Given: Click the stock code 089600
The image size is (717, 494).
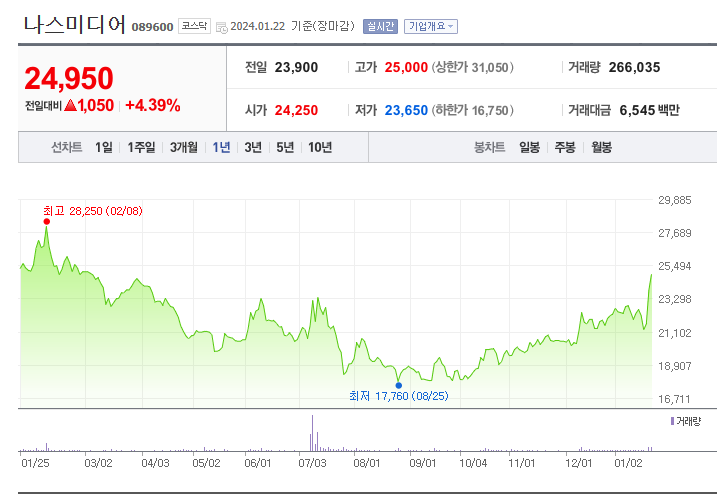Looking at the screenshot, I should click(152, 27).
